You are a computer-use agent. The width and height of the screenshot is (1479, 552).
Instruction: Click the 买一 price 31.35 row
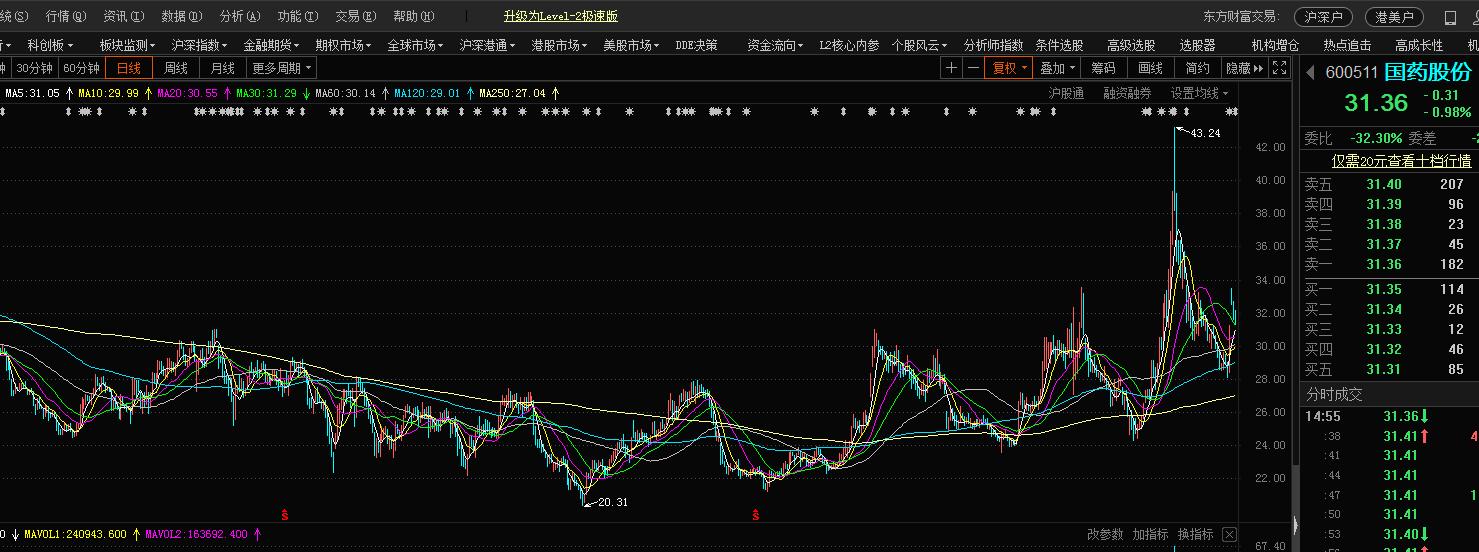tap(1389, 289)
